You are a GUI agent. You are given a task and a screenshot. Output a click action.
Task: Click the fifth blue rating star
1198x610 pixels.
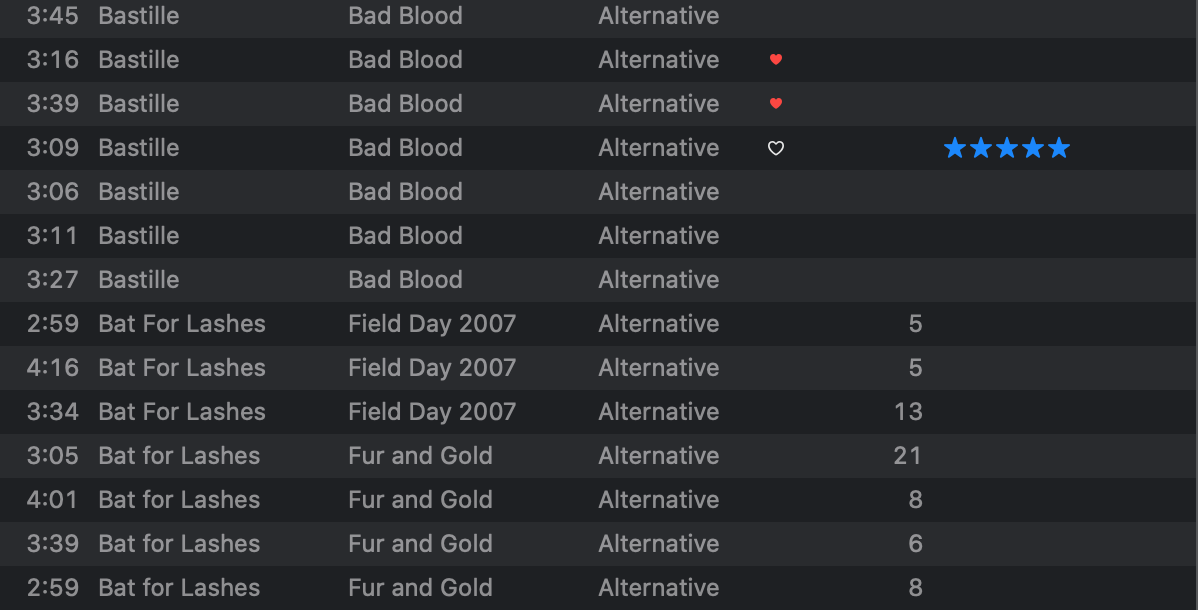tap(1059, 148)
